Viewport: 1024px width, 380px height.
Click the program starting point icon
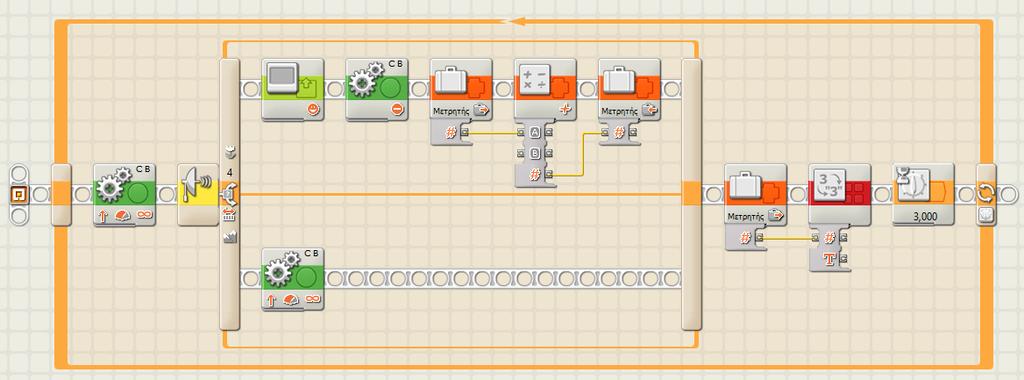pyautogui.click(x=20, y=194)
